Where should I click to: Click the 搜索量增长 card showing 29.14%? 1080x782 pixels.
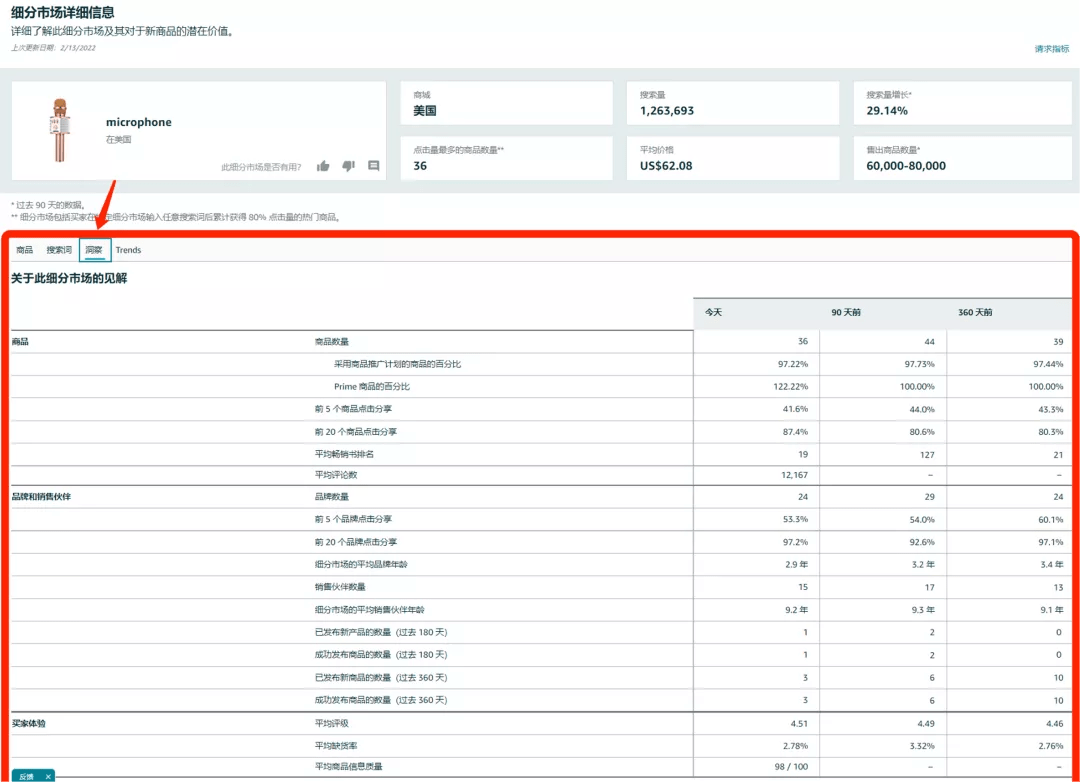click(x=958, y=103)
